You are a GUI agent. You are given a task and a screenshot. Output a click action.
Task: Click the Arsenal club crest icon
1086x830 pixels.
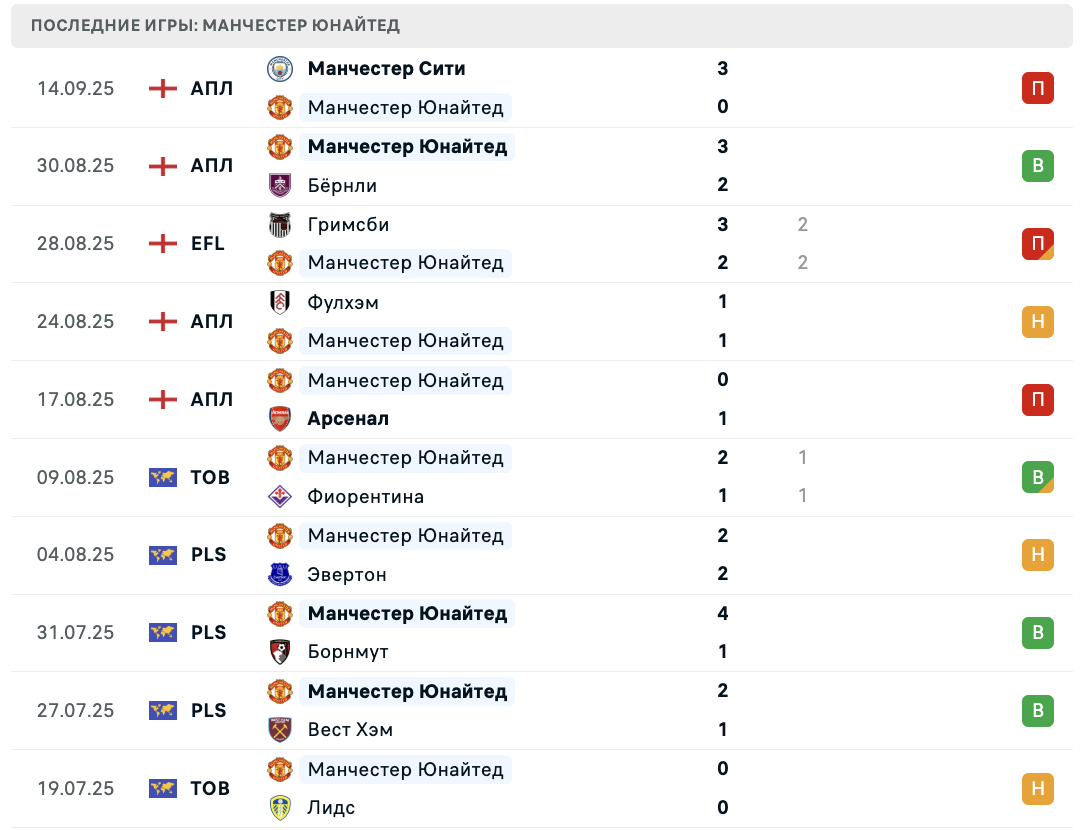pyautogui.click(x=280, y=418)
